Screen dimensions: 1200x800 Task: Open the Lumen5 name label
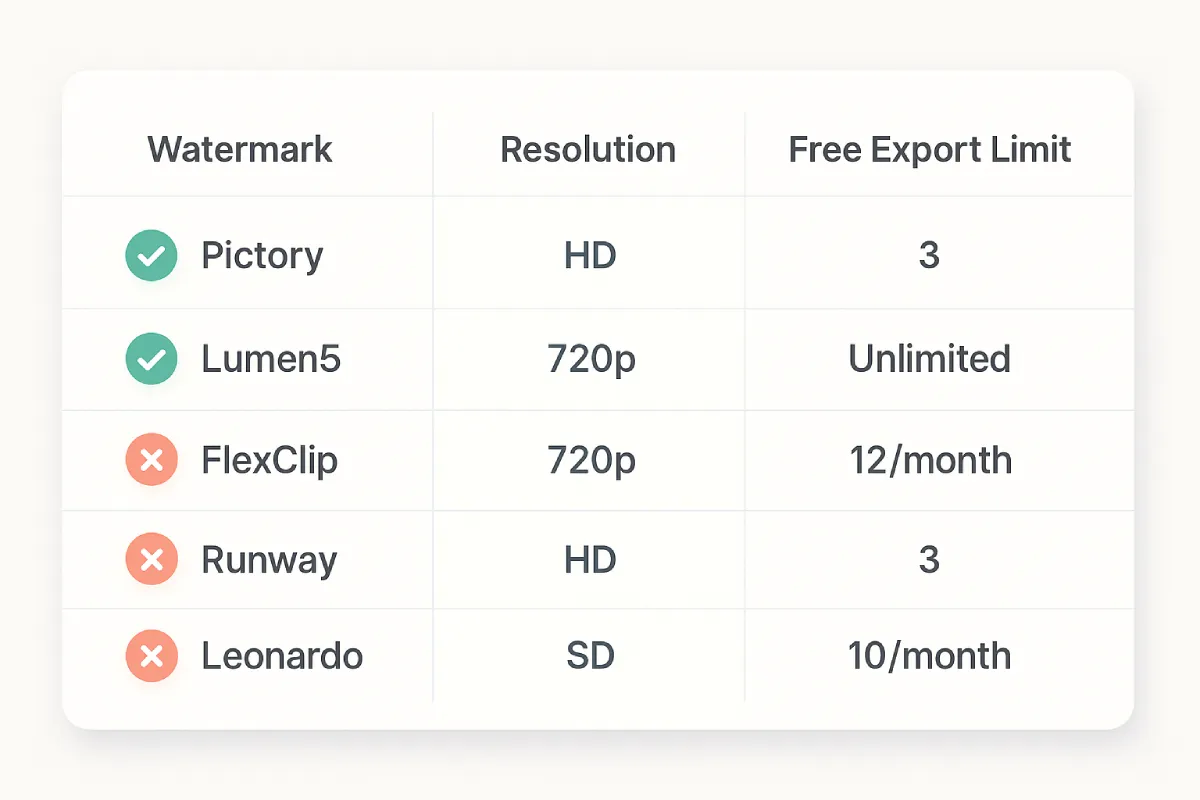point(271,359)
